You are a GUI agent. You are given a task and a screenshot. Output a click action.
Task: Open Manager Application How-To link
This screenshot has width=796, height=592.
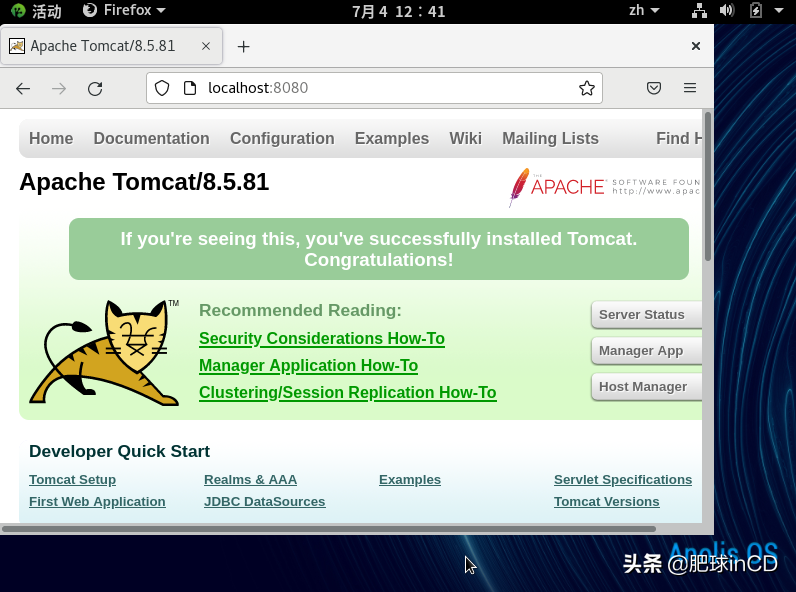[x=308, y=366]
